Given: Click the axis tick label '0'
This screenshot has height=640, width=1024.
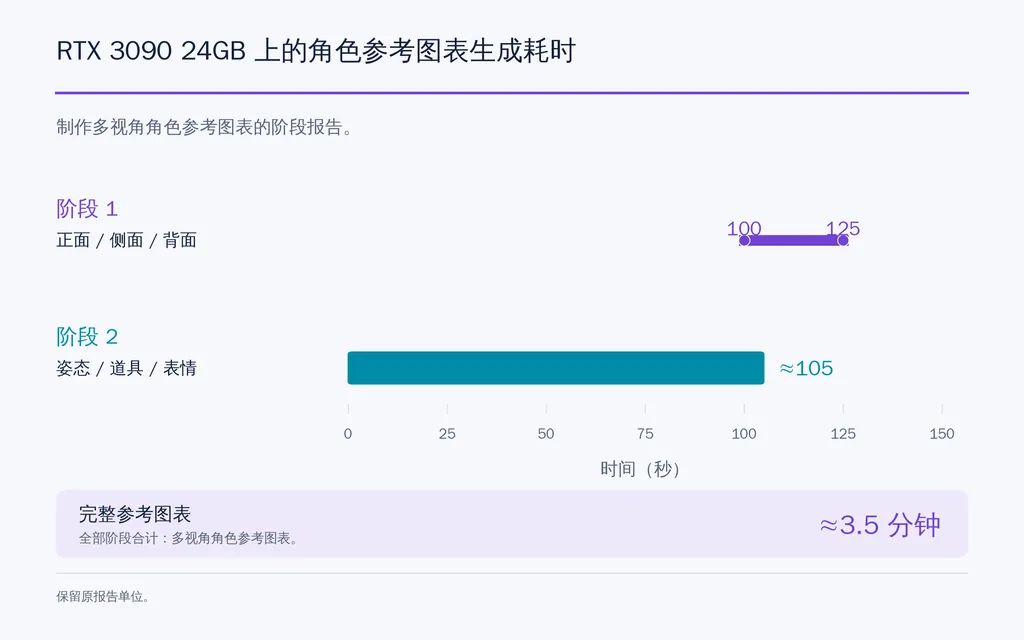Looking at the screenshot, I should tap(348, 434).
